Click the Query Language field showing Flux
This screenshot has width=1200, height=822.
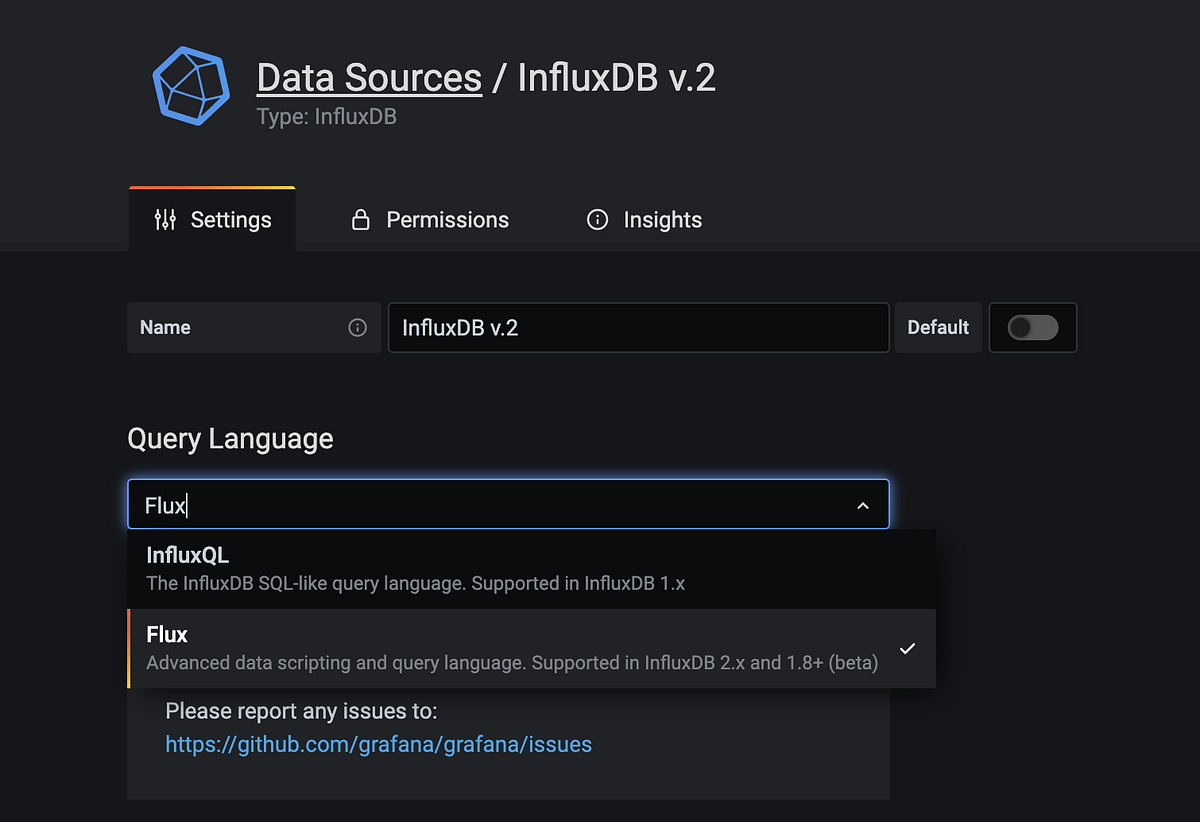click(490, 506)
